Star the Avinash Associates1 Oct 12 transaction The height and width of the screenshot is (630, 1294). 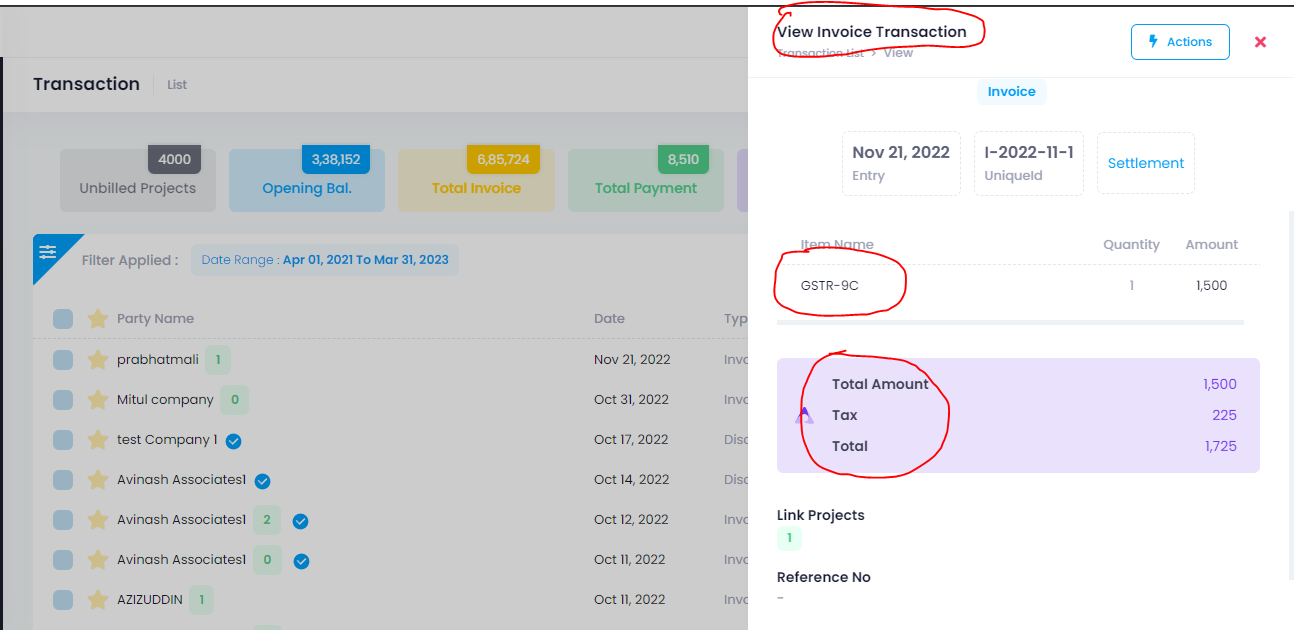97,520
